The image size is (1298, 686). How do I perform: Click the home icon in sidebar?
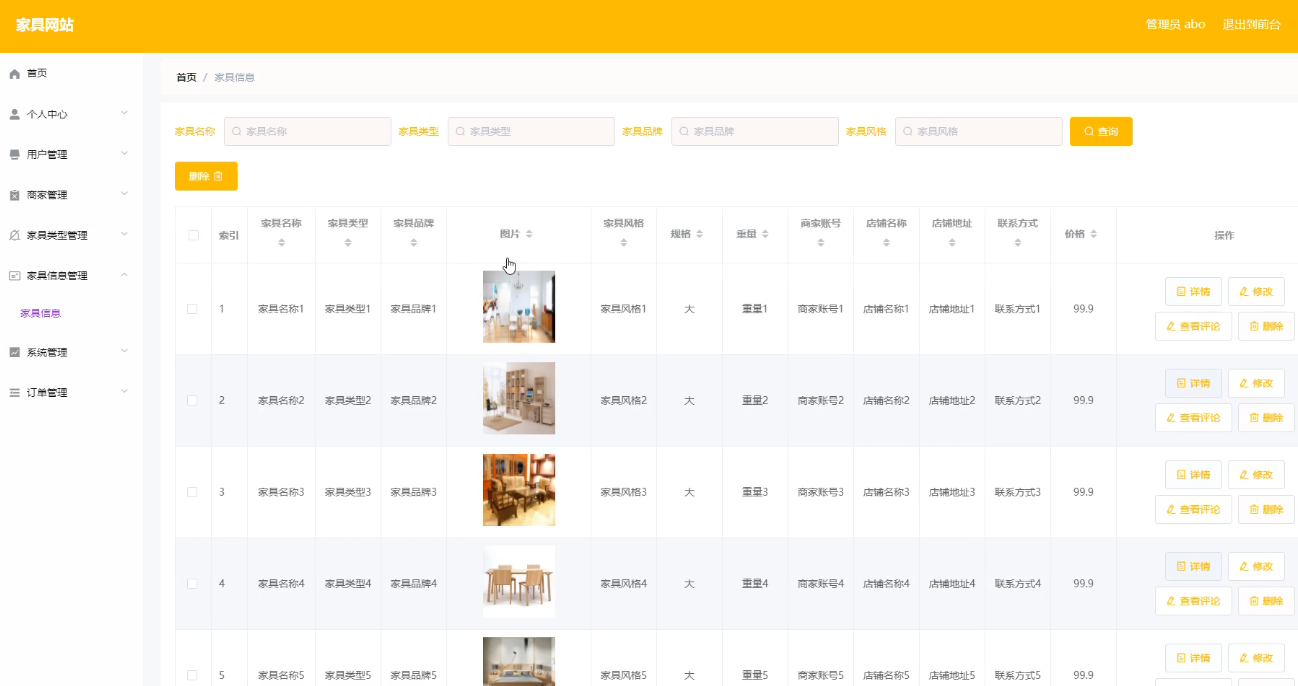click(15, 74)
